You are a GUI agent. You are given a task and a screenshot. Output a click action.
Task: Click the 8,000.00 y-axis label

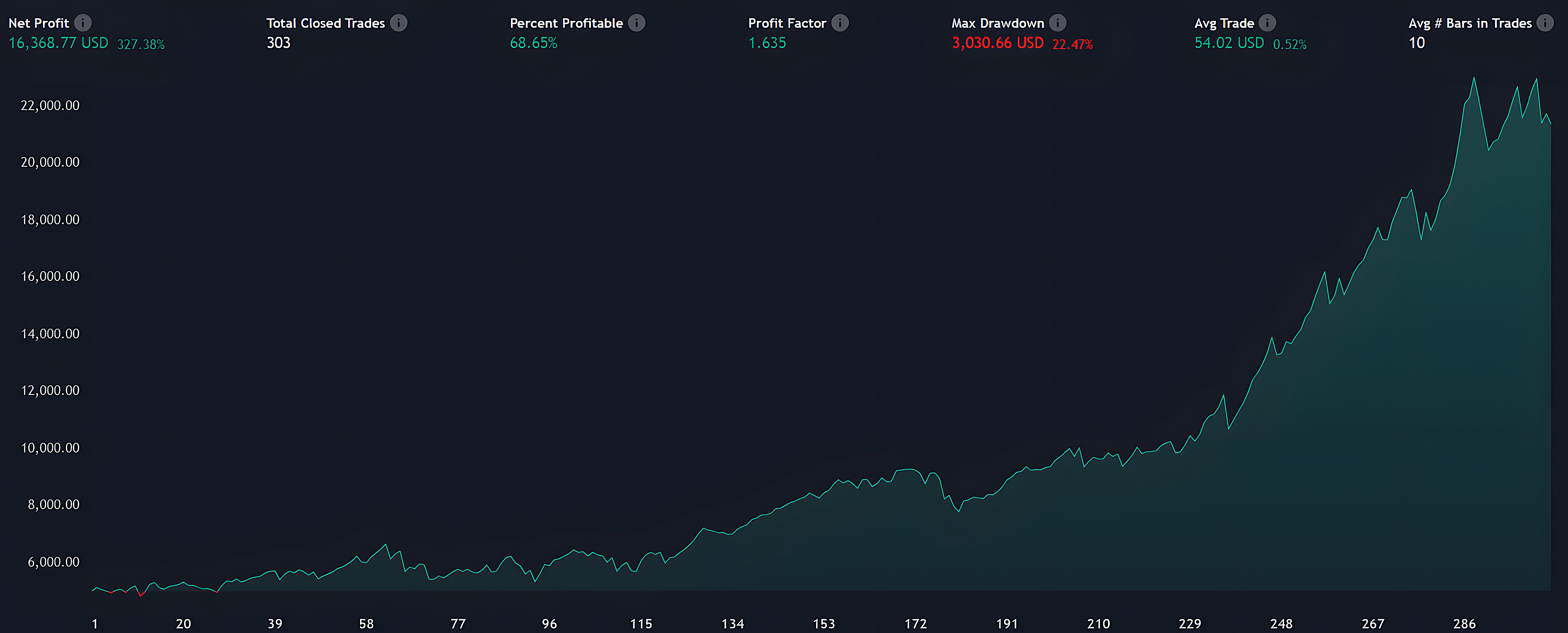tap(54, 505)
